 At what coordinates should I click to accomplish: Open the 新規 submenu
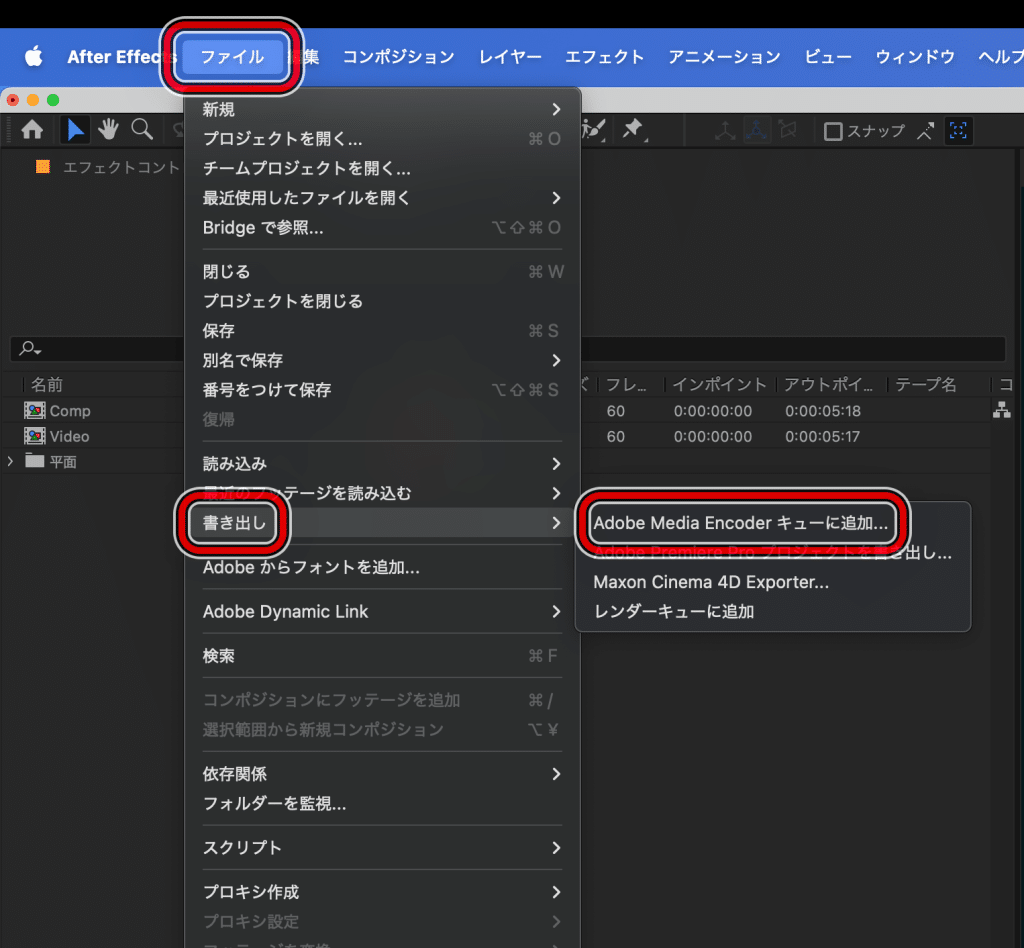(x=380, y=109)
